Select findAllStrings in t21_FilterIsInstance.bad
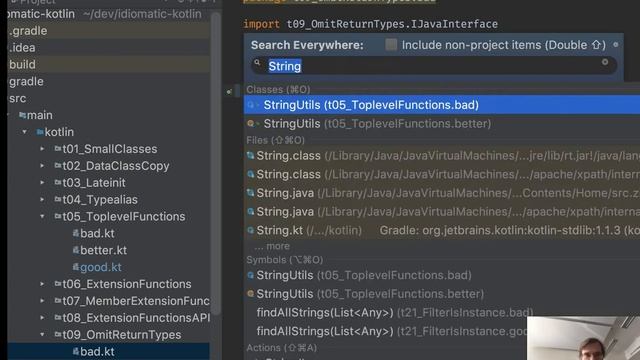Image resolution: width=640 pixels, height=360 pixels. tap(394, 313)
